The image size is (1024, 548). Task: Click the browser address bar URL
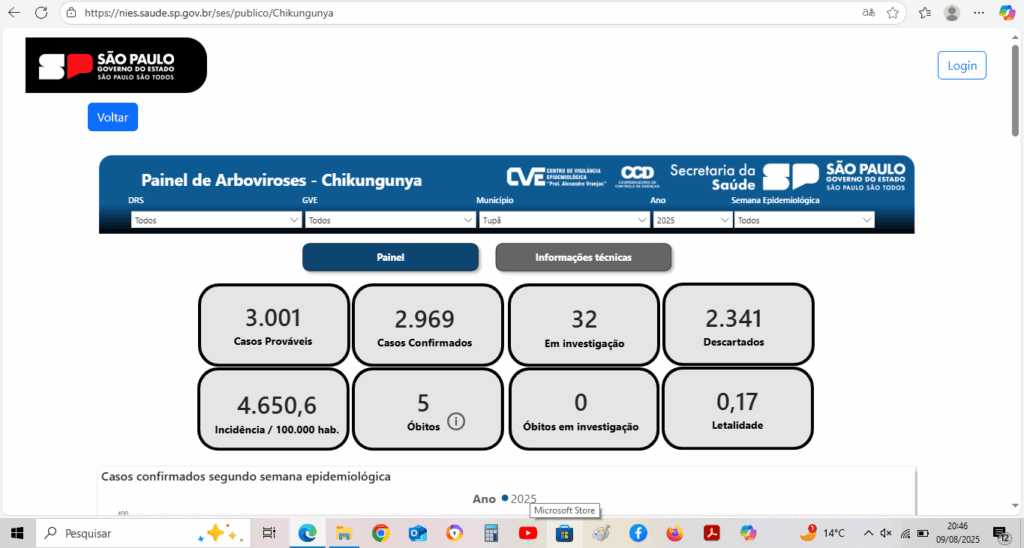coord(209,12)
